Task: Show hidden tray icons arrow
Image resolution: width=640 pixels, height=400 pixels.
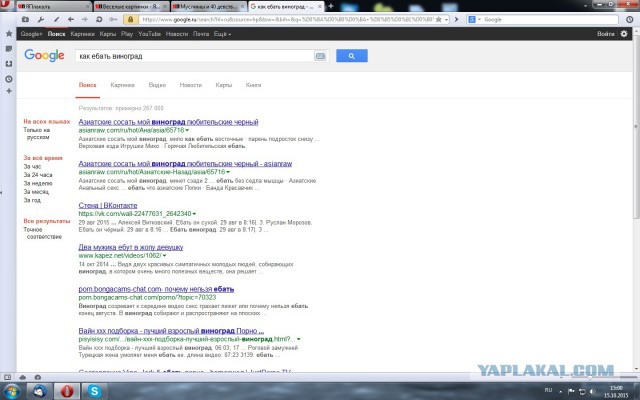Action: (560, 391)
